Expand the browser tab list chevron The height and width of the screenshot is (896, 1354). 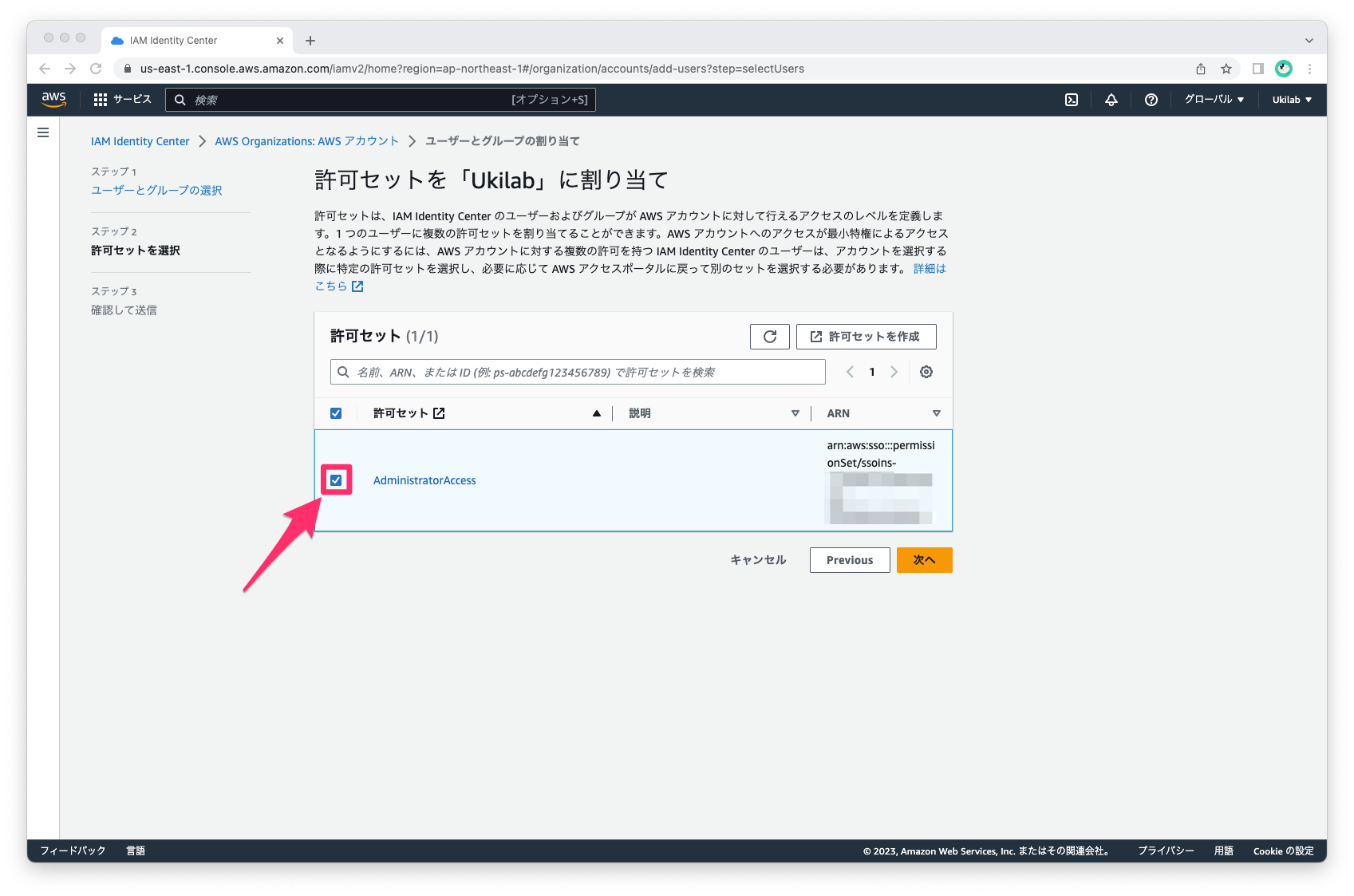1309,41
